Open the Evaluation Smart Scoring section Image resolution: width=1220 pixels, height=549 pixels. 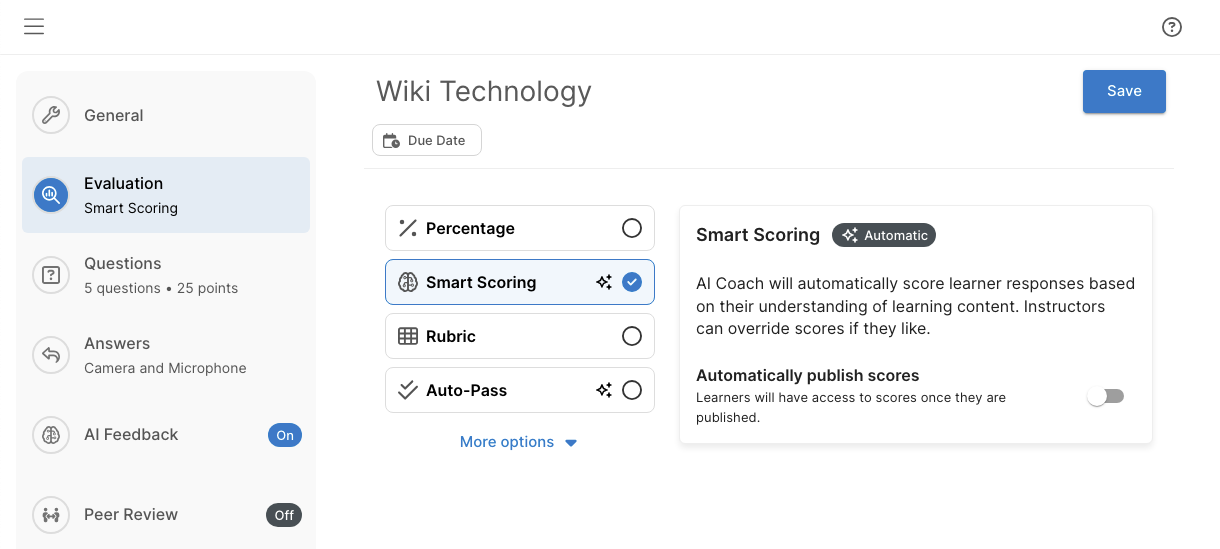(x=166, y=195)
